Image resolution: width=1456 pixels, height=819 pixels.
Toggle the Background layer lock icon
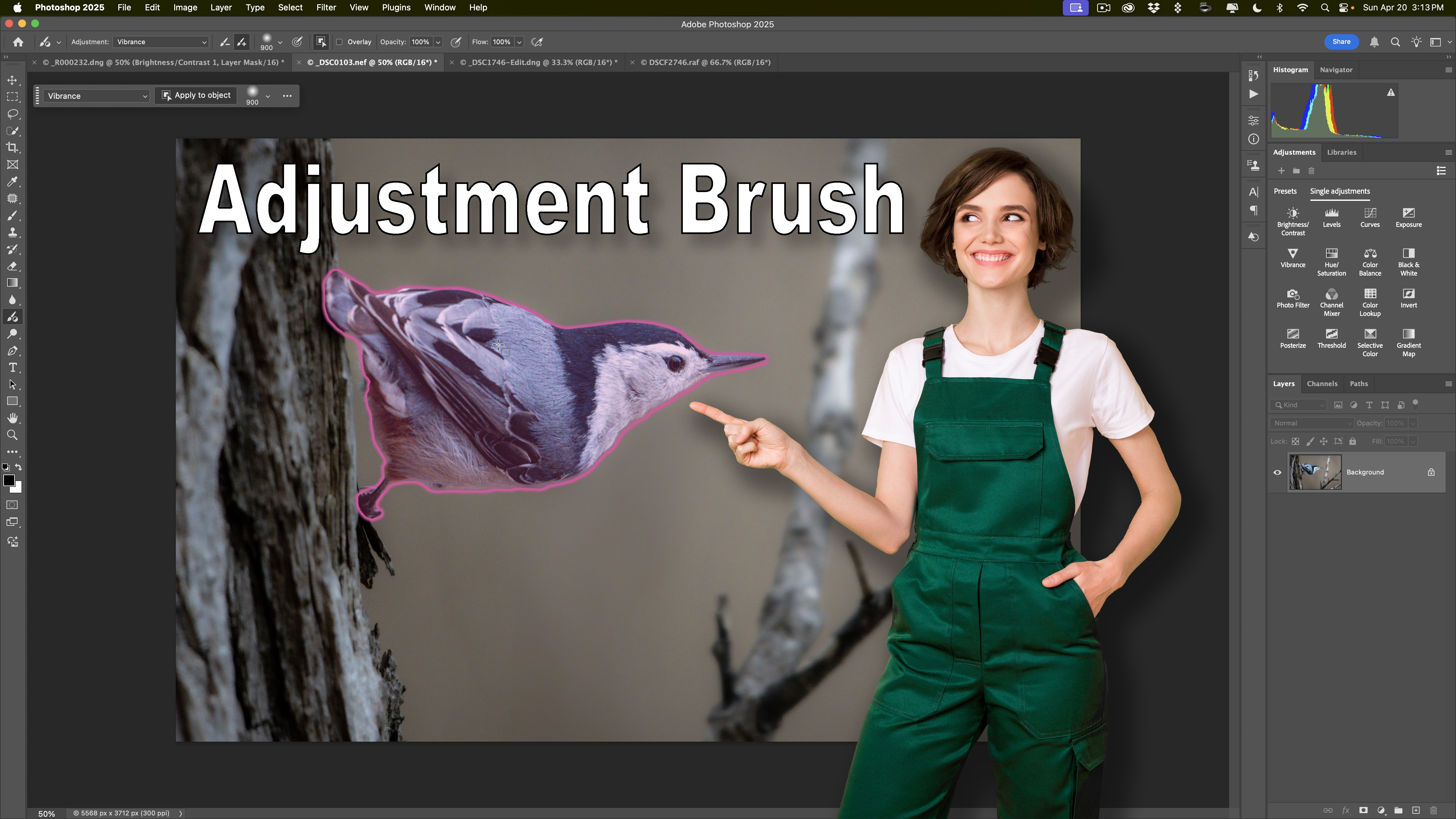click(1431, 472)
